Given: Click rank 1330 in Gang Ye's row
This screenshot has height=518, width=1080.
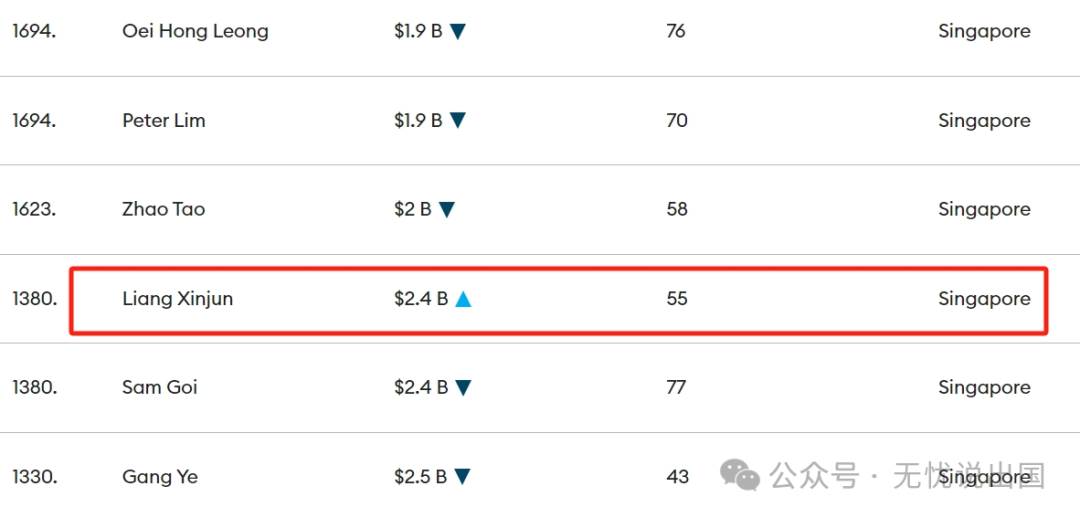Looking at the screenshot, I should tap(34, 477).
